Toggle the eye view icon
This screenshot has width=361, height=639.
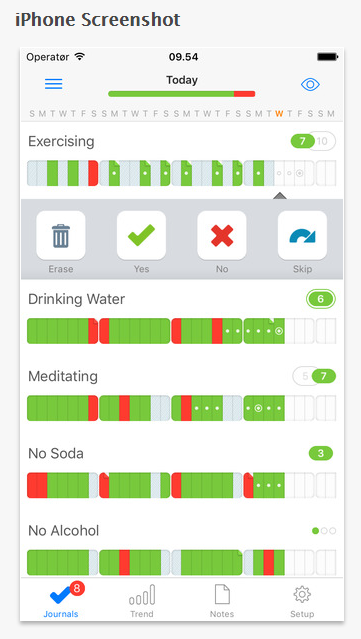pos(310,84)
